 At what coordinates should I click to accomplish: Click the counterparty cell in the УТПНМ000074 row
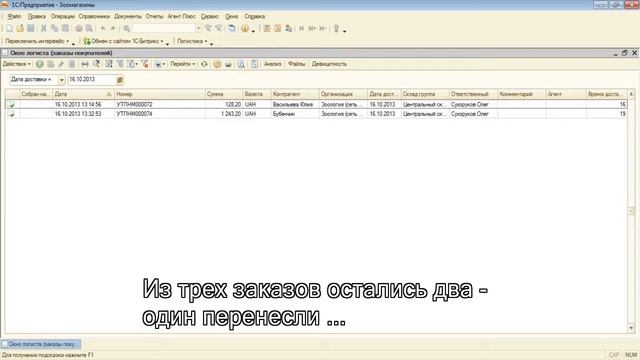tap(295, 114)
